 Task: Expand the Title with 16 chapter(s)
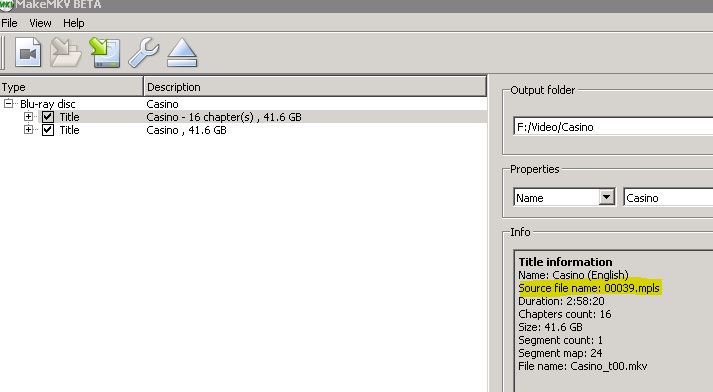click(28, 117)
